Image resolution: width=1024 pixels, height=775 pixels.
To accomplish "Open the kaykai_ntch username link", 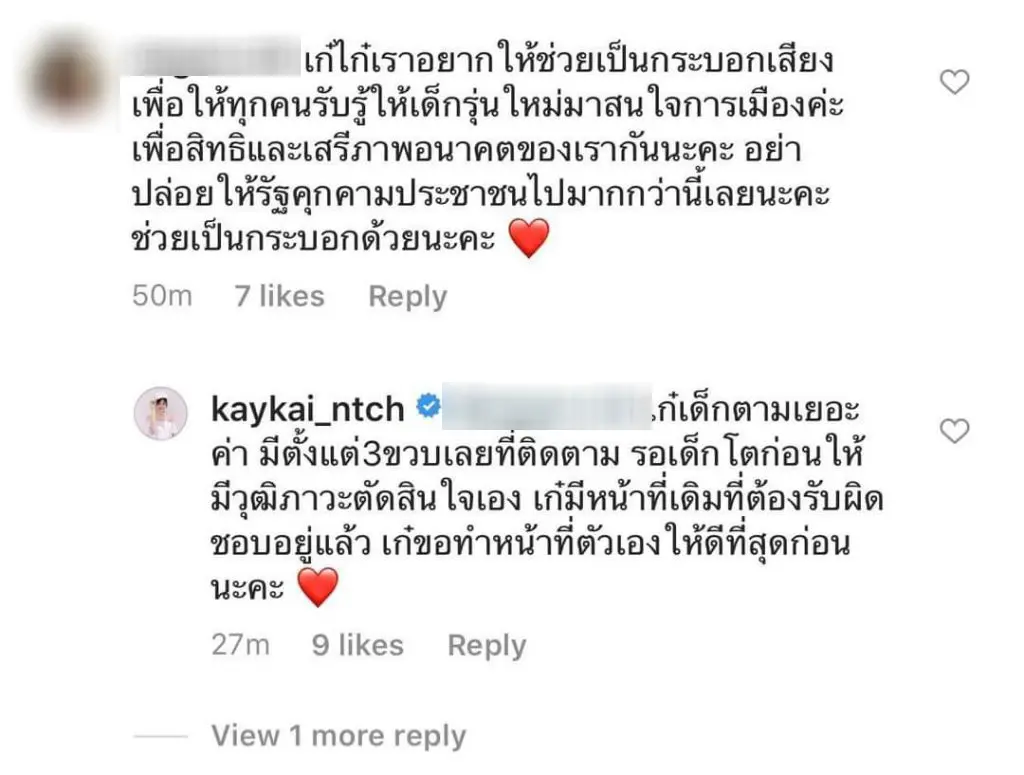I will coord(308,409).
